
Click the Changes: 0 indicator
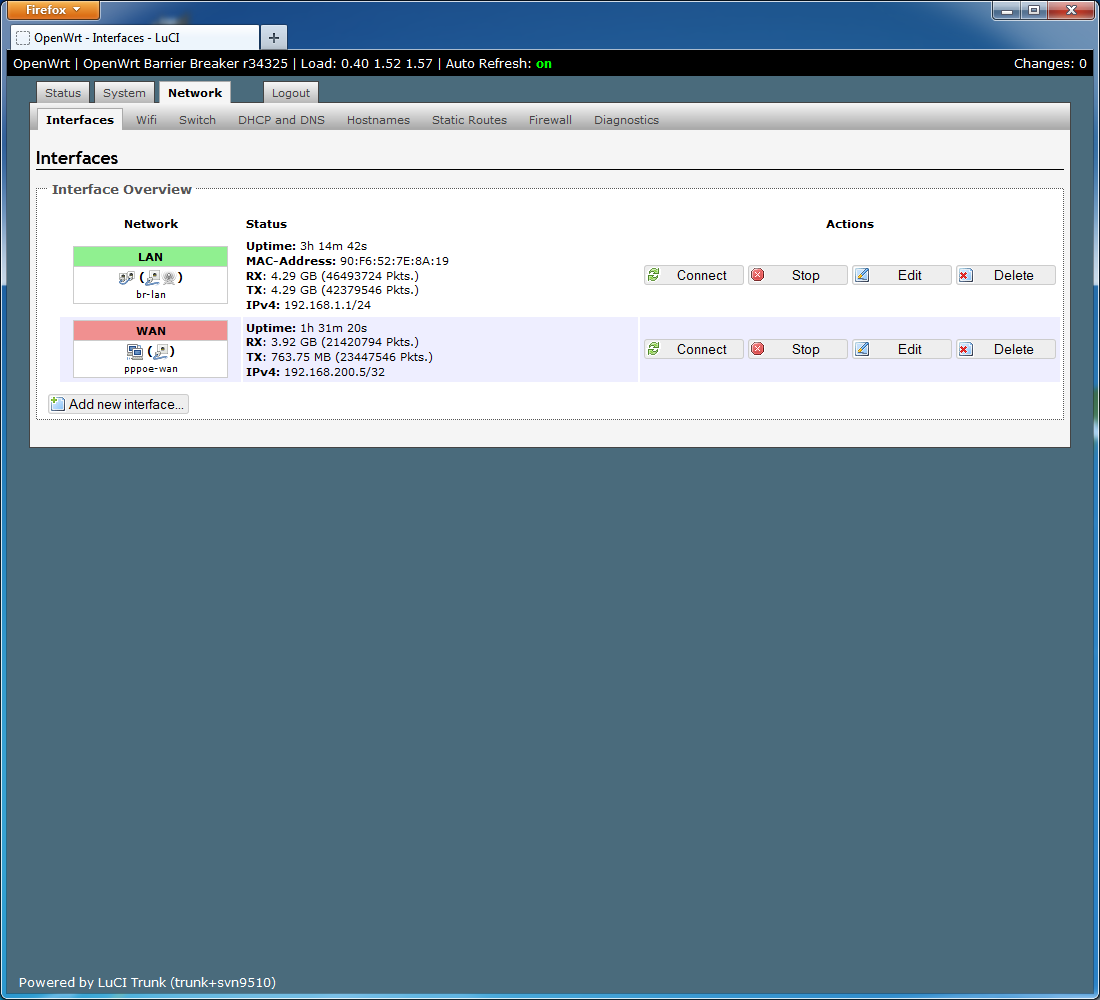tap(1050, 64)
